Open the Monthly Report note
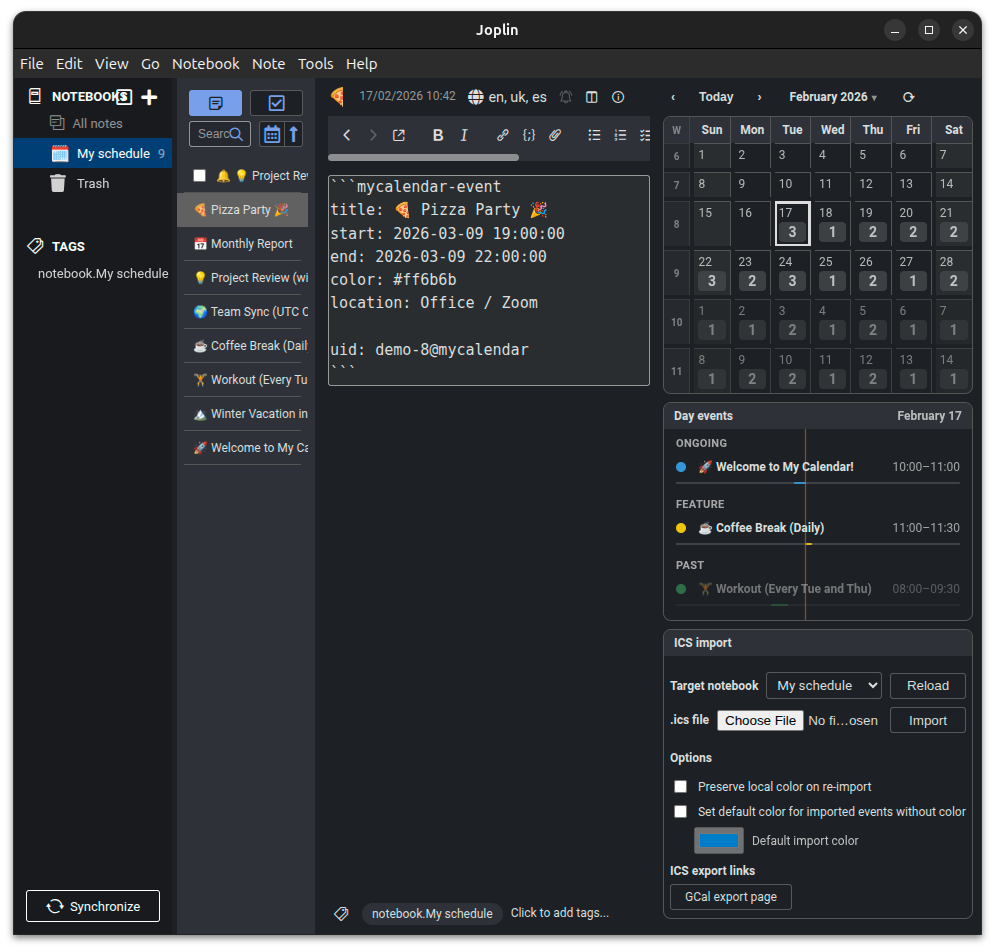Image resolution: width=995 pixels, height=951 pixels. (x=242, y=244)
